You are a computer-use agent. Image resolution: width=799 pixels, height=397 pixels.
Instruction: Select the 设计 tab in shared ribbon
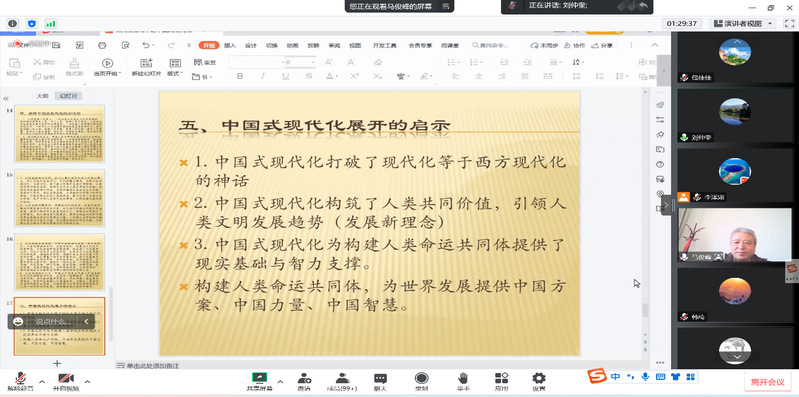[251, 45]
